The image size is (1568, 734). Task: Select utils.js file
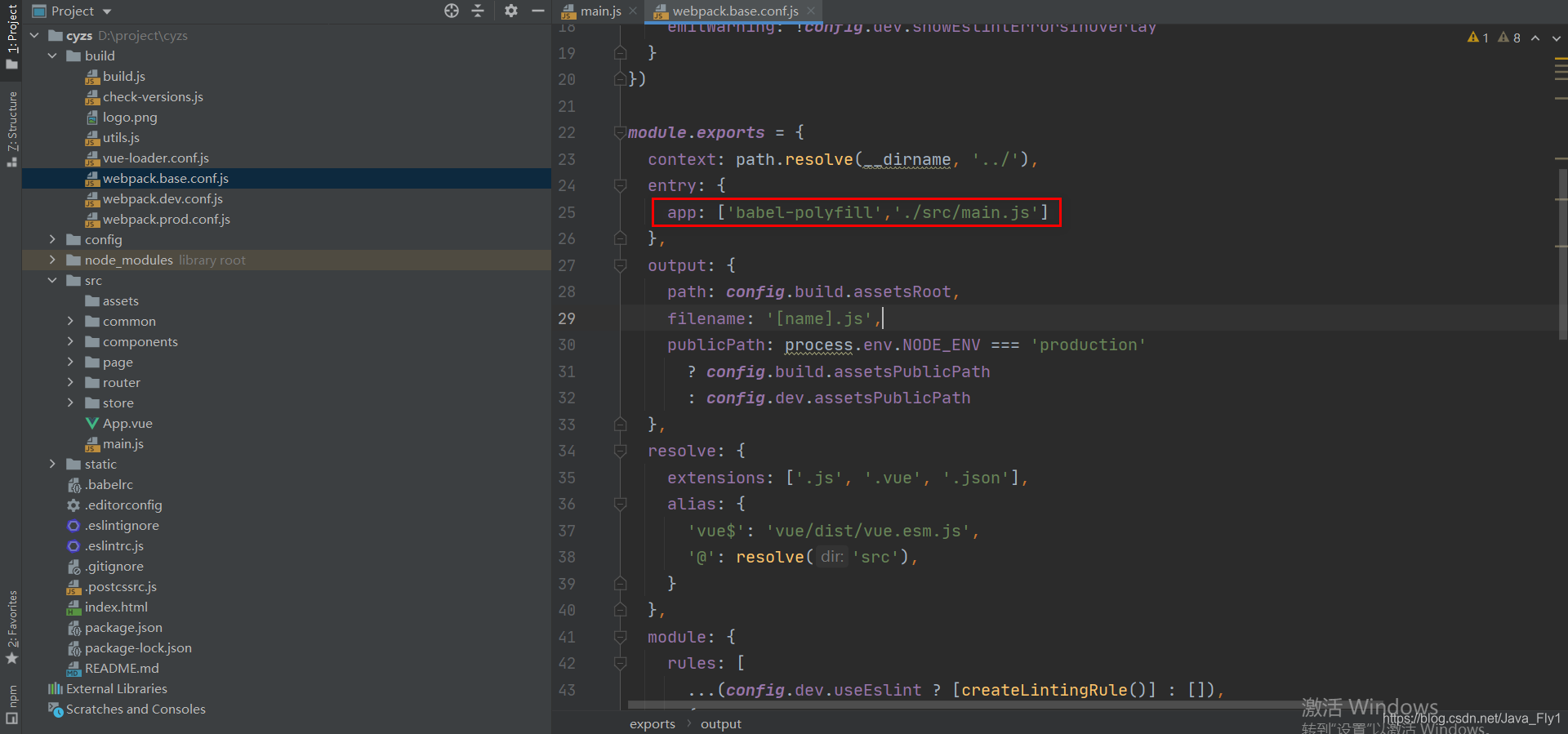click(x=121, y=137)
